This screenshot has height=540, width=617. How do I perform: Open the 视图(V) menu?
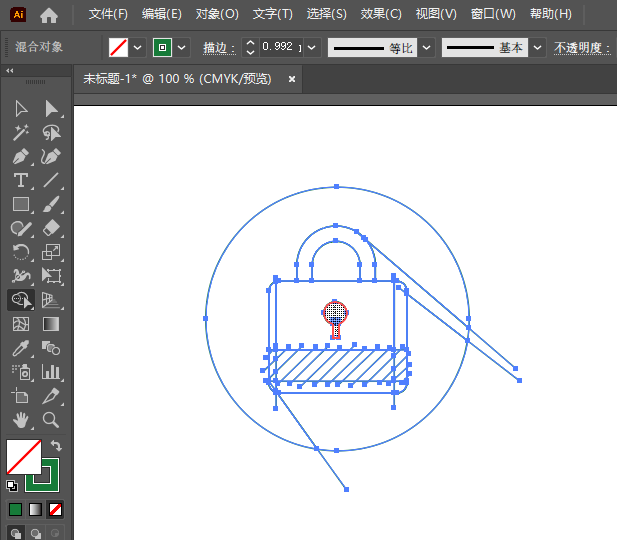click(x=436, y=14)
